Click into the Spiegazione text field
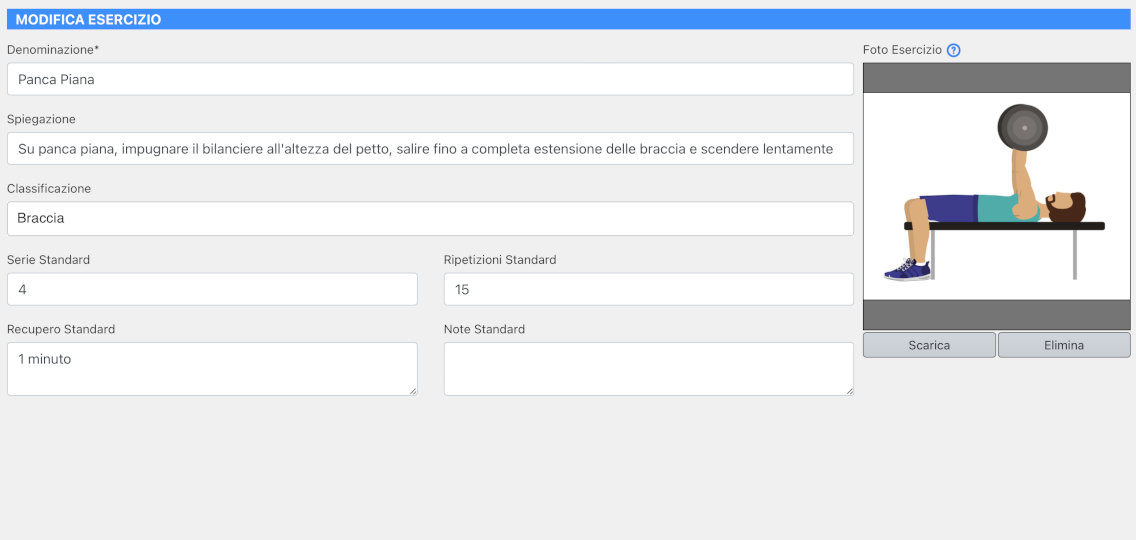The image size is (1136, 540). click(x=430, y=149)
